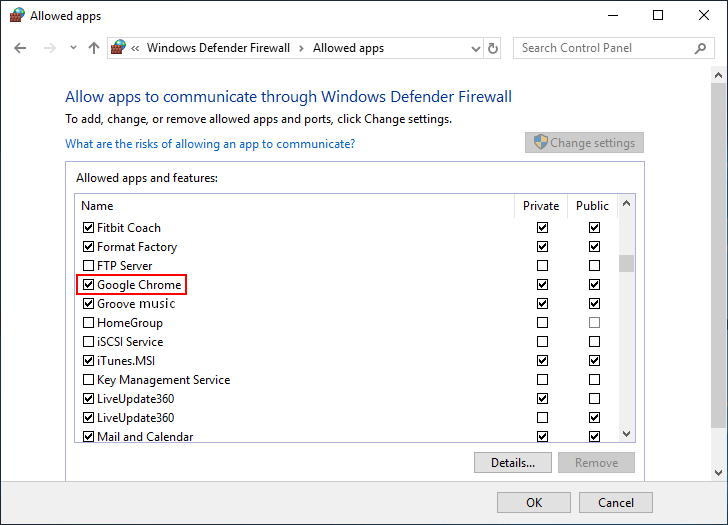Image resolution: width=728 pixels, height=525 pixels.
Task: Go back with the Back arrow
Action: (x=20, y=48)
